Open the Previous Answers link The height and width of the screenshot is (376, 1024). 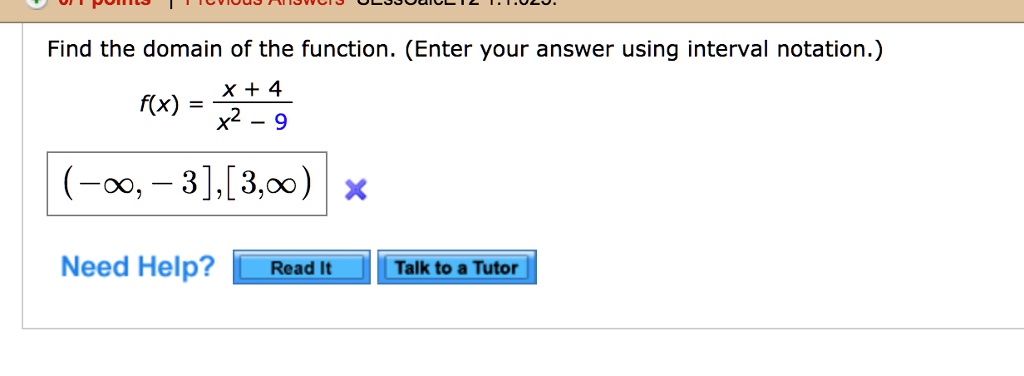[264, 3]
